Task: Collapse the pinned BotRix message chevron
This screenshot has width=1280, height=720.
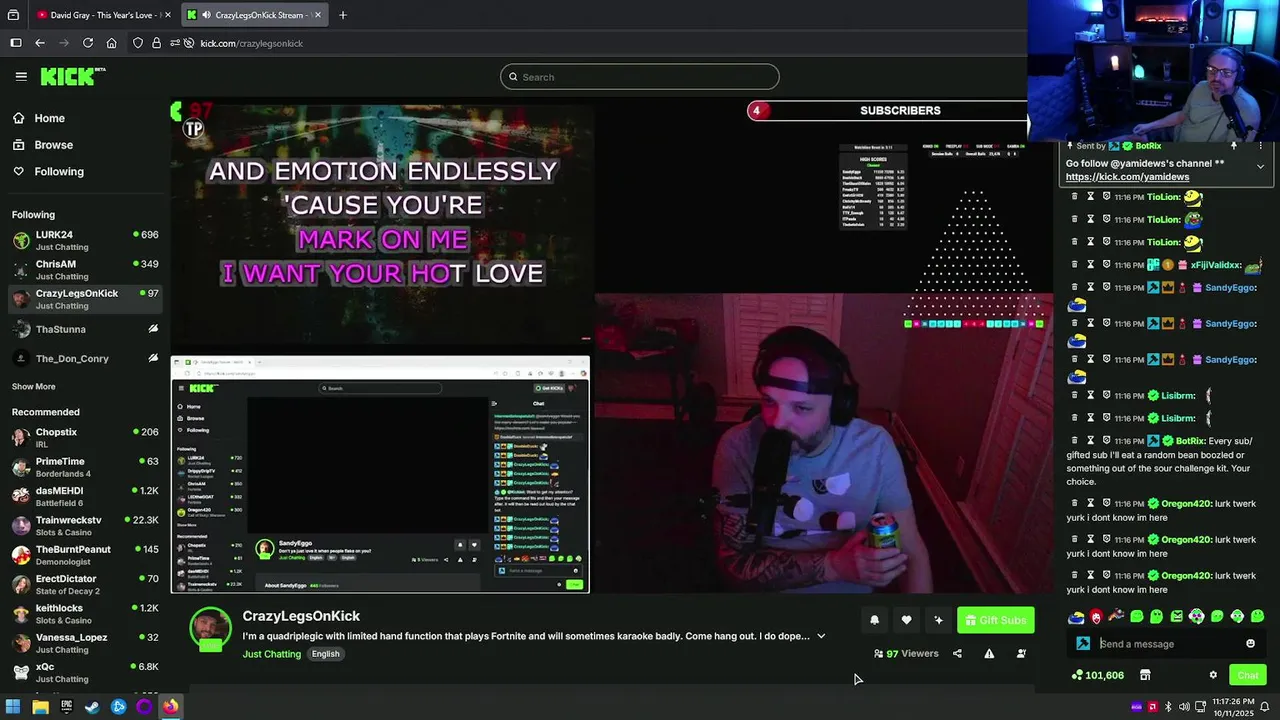Action: click(x=1260, y=166)
